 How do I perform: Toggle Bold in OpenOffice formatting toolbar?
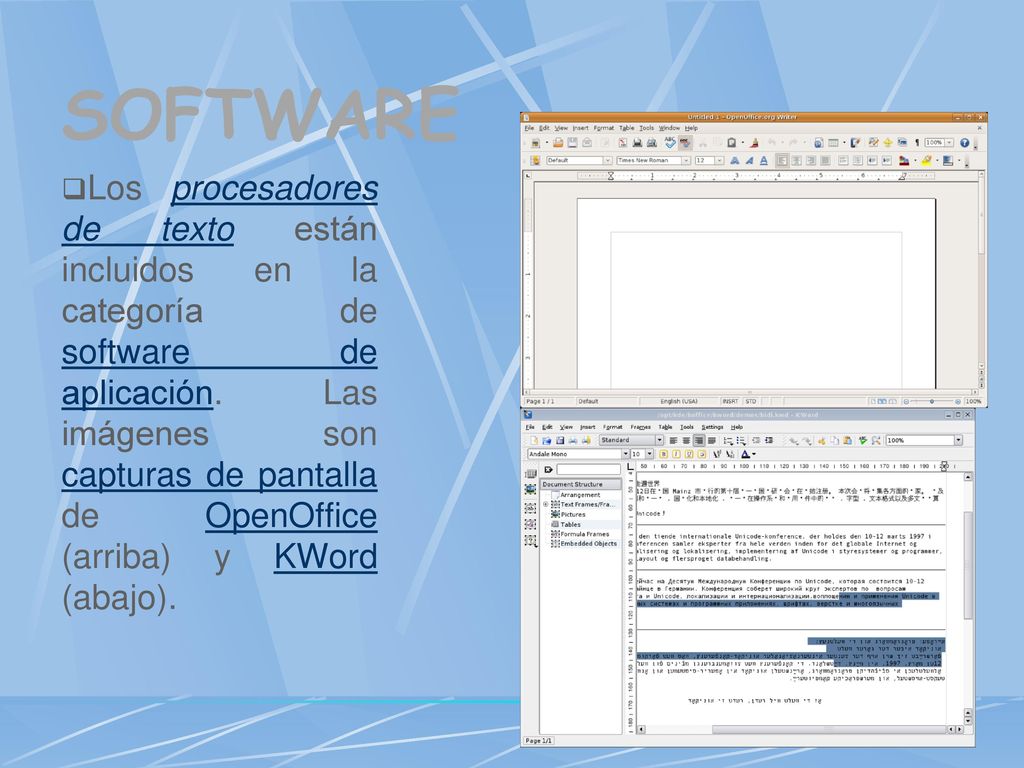(x=735, y=161)
